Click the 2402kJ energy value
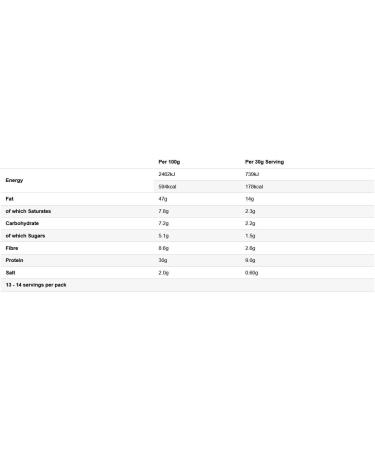375x450 pixels. point(167,174)
